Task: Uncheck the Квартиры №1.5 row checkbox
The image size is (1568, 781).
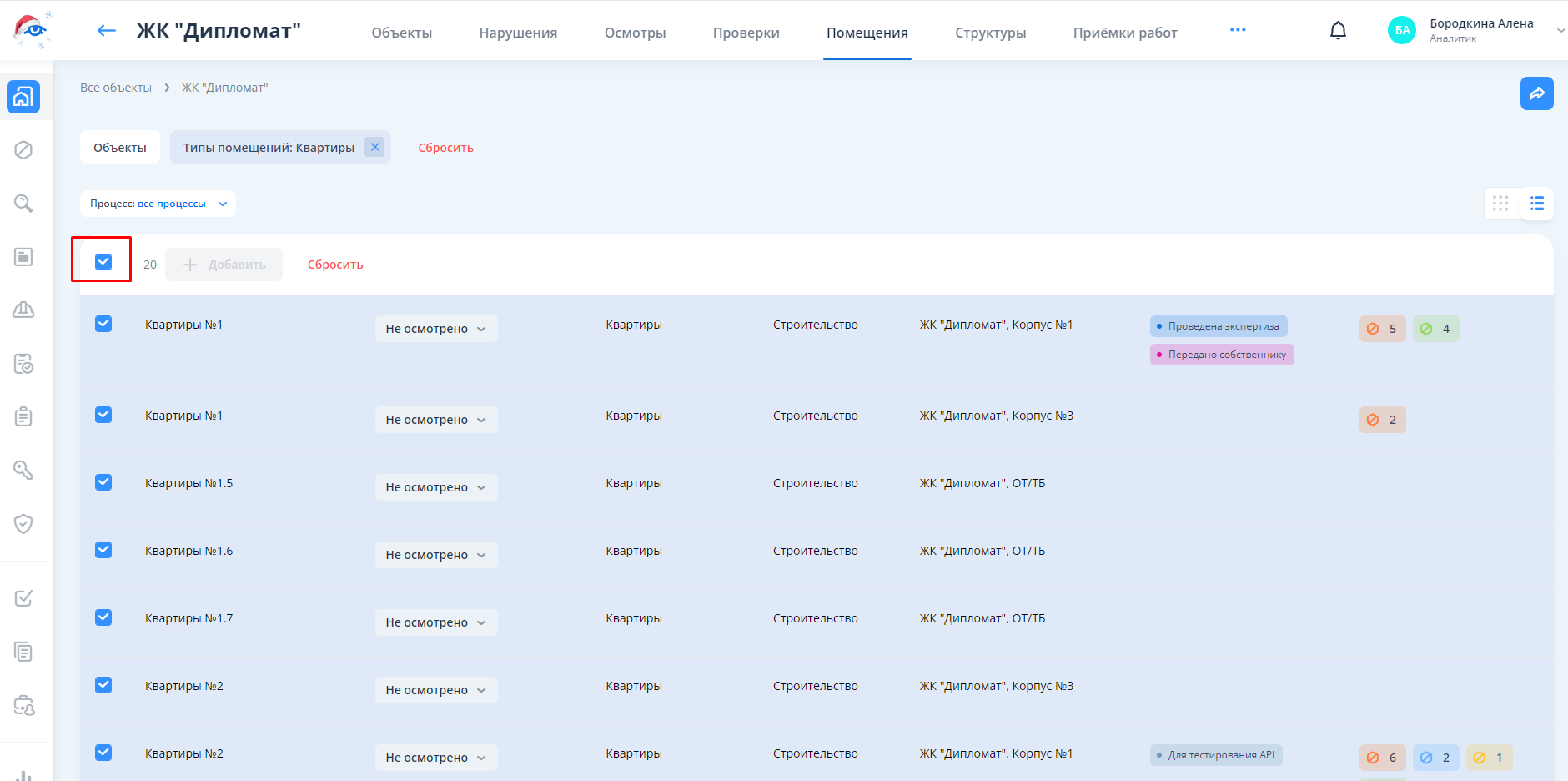Action: 103,482
